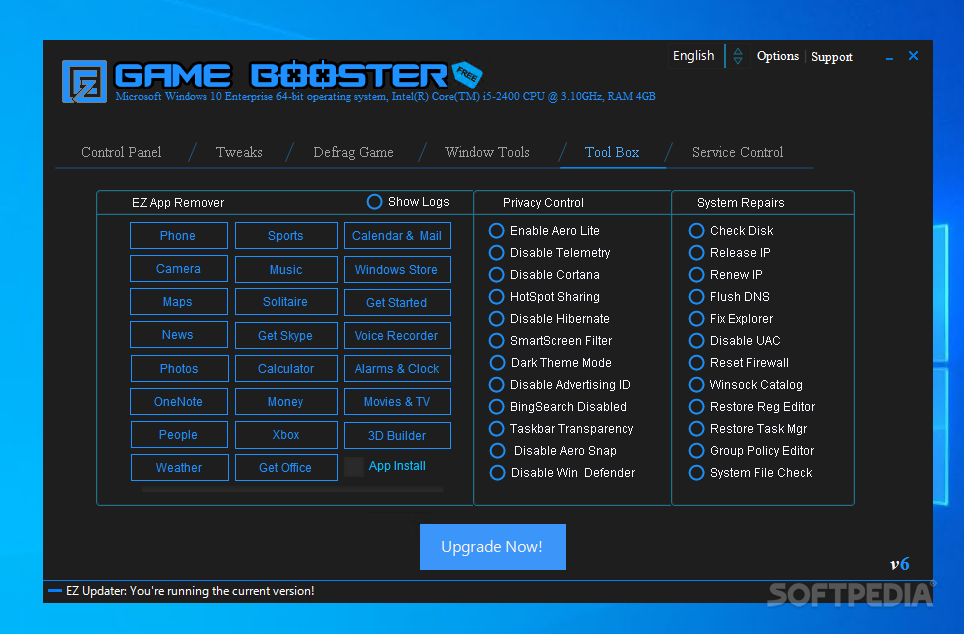
Task: Select Disable Win Defender
Action: coord(497,473)
